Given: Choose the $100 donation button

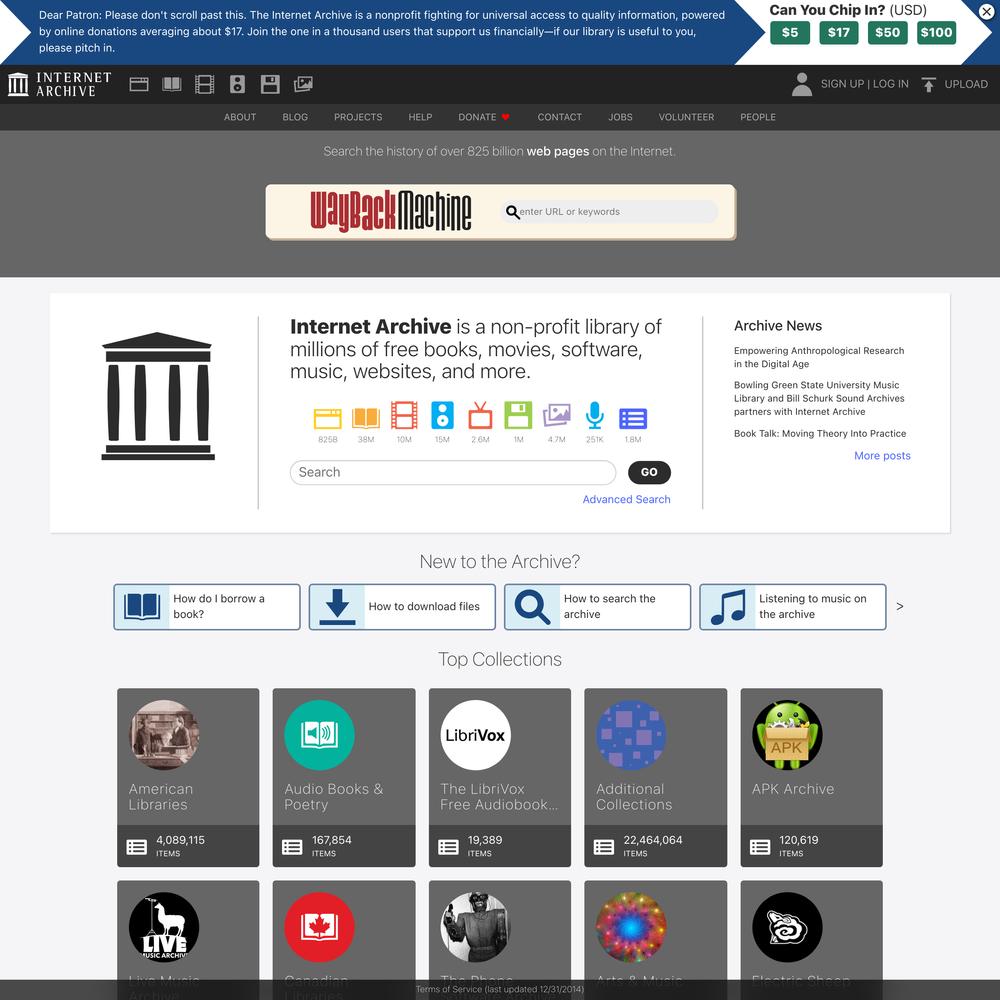Looking at the screenshot, I should 936,33.
